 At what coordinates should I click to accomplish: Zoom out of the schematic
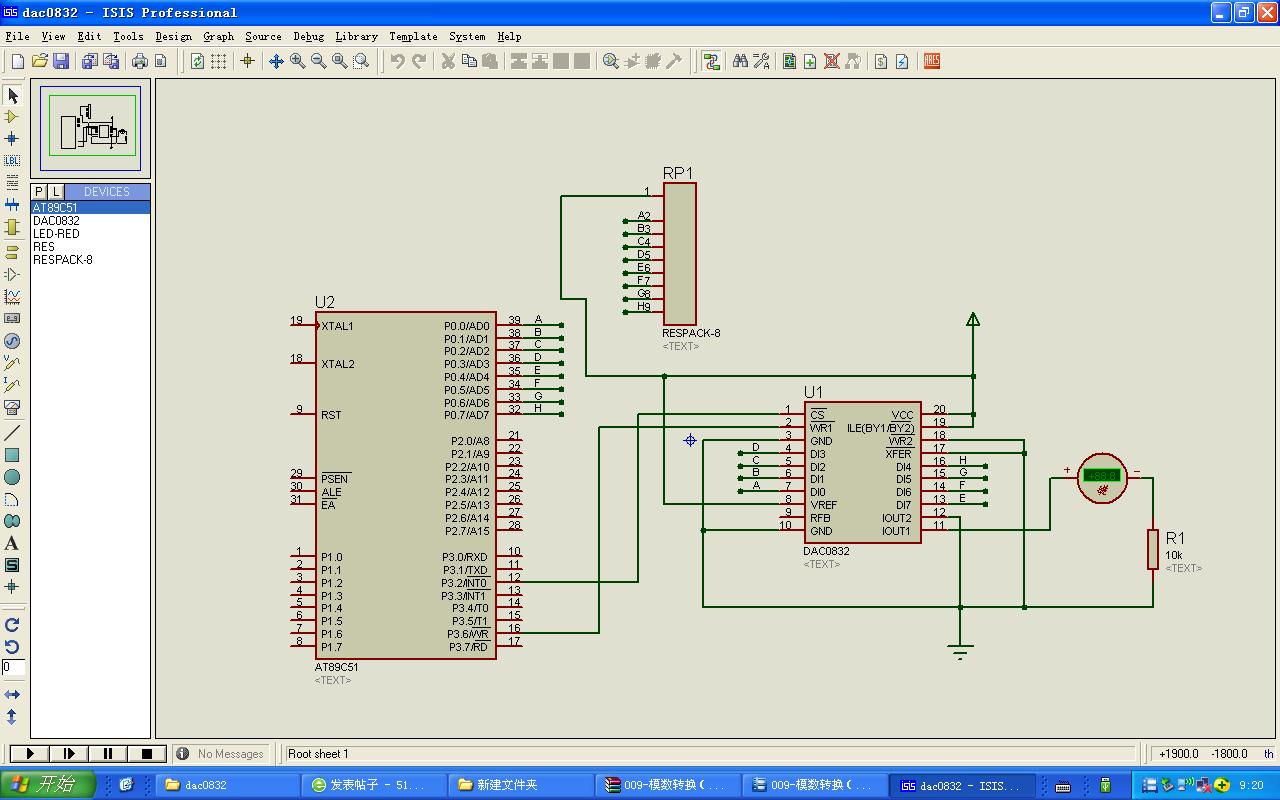319,61
